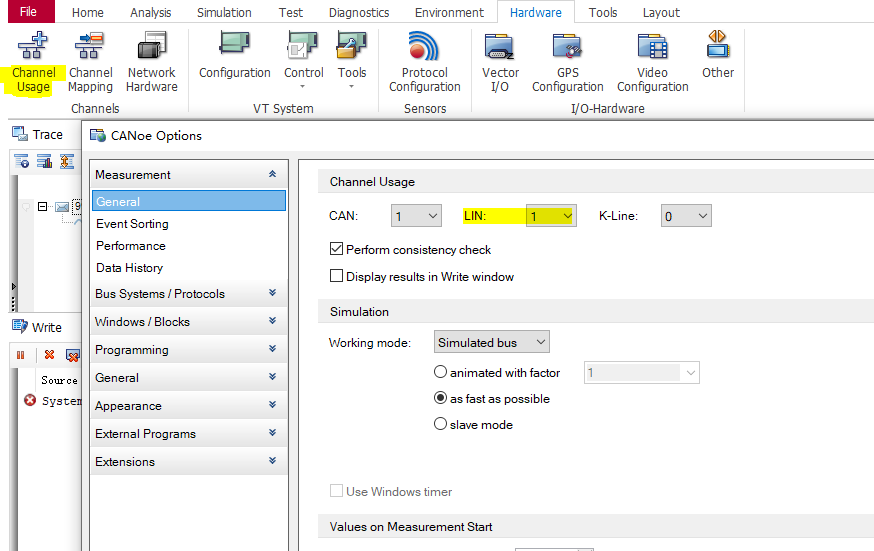
Task: Switch to the Test tab
Action: coord(290,12)
